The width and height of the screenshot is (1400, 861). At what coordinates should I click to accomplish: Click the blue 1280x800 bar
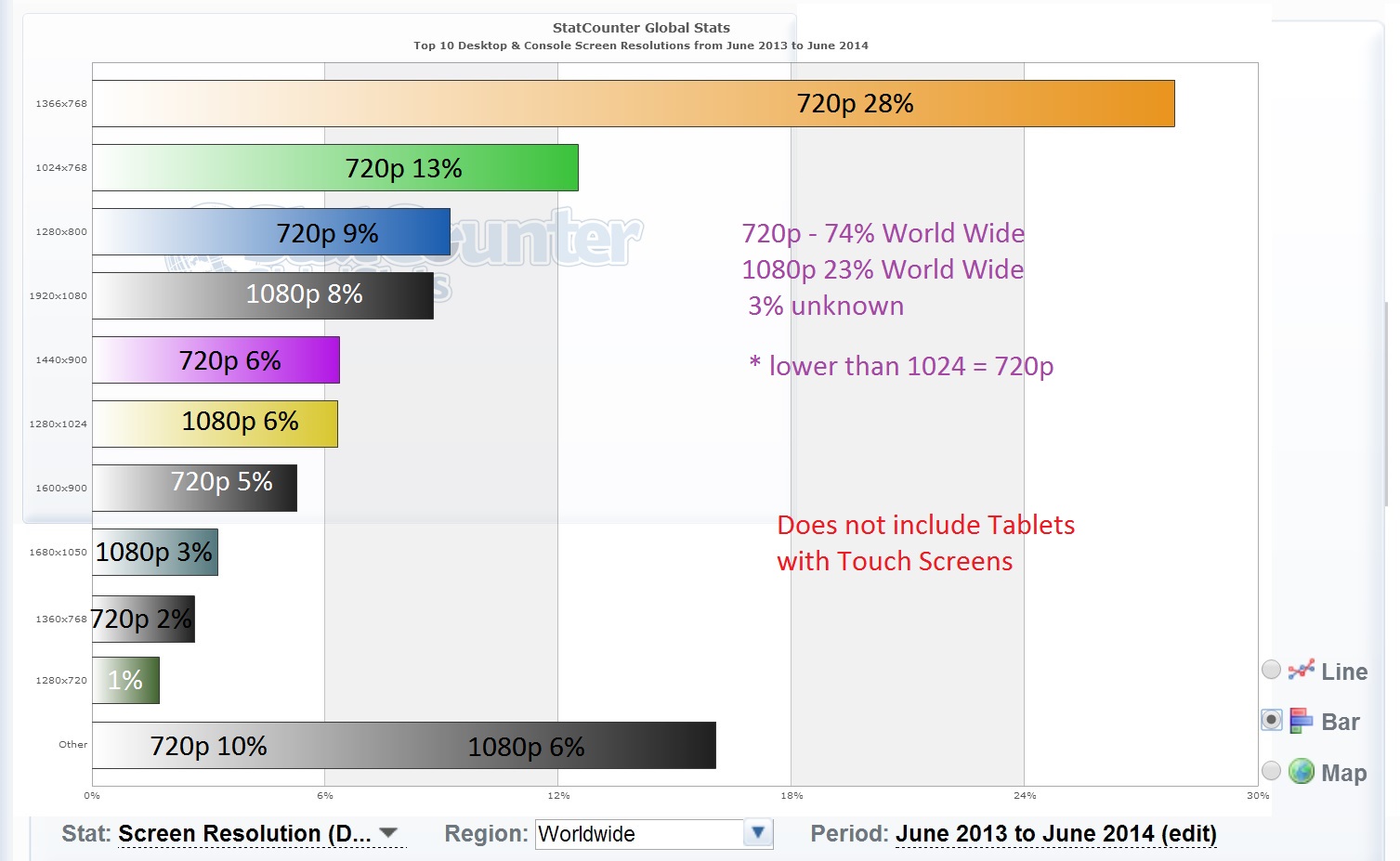[271, 231]
